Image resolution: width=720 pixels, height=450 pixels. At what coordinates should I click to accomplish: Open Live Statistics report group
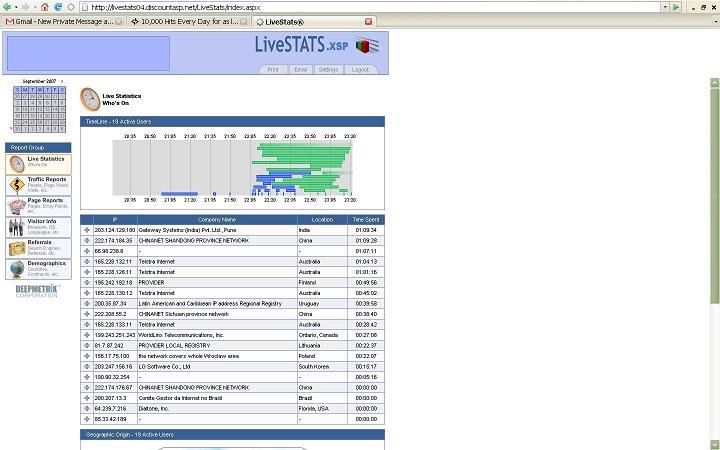[x=39, y=164]
